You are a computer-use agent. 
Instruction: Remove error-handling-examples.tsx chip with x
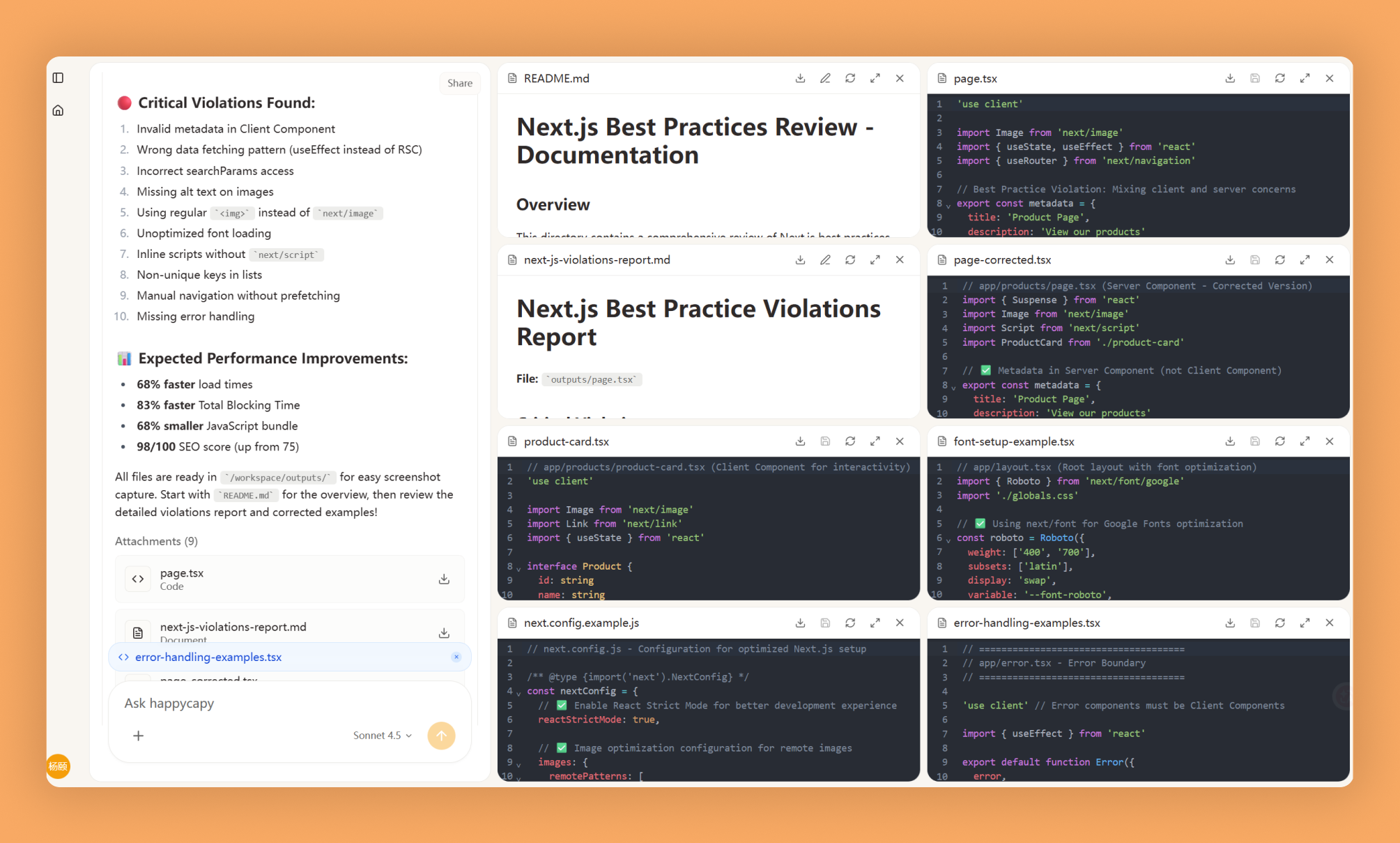456,657
